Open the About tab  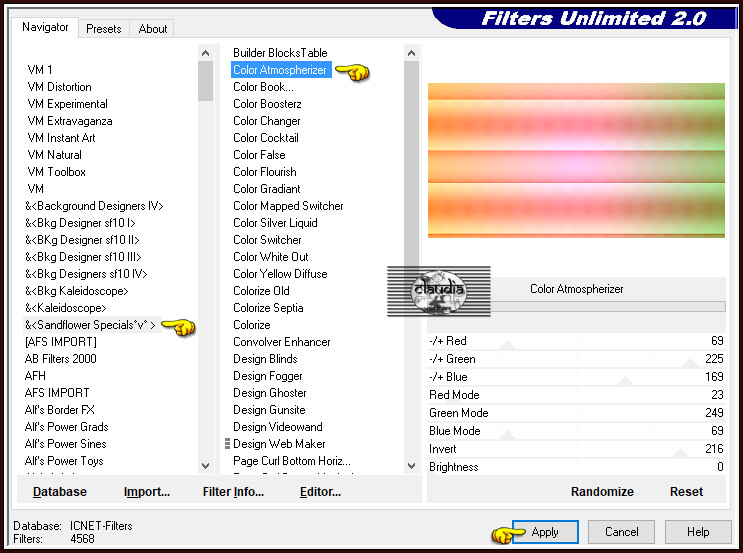click(153, 29)
